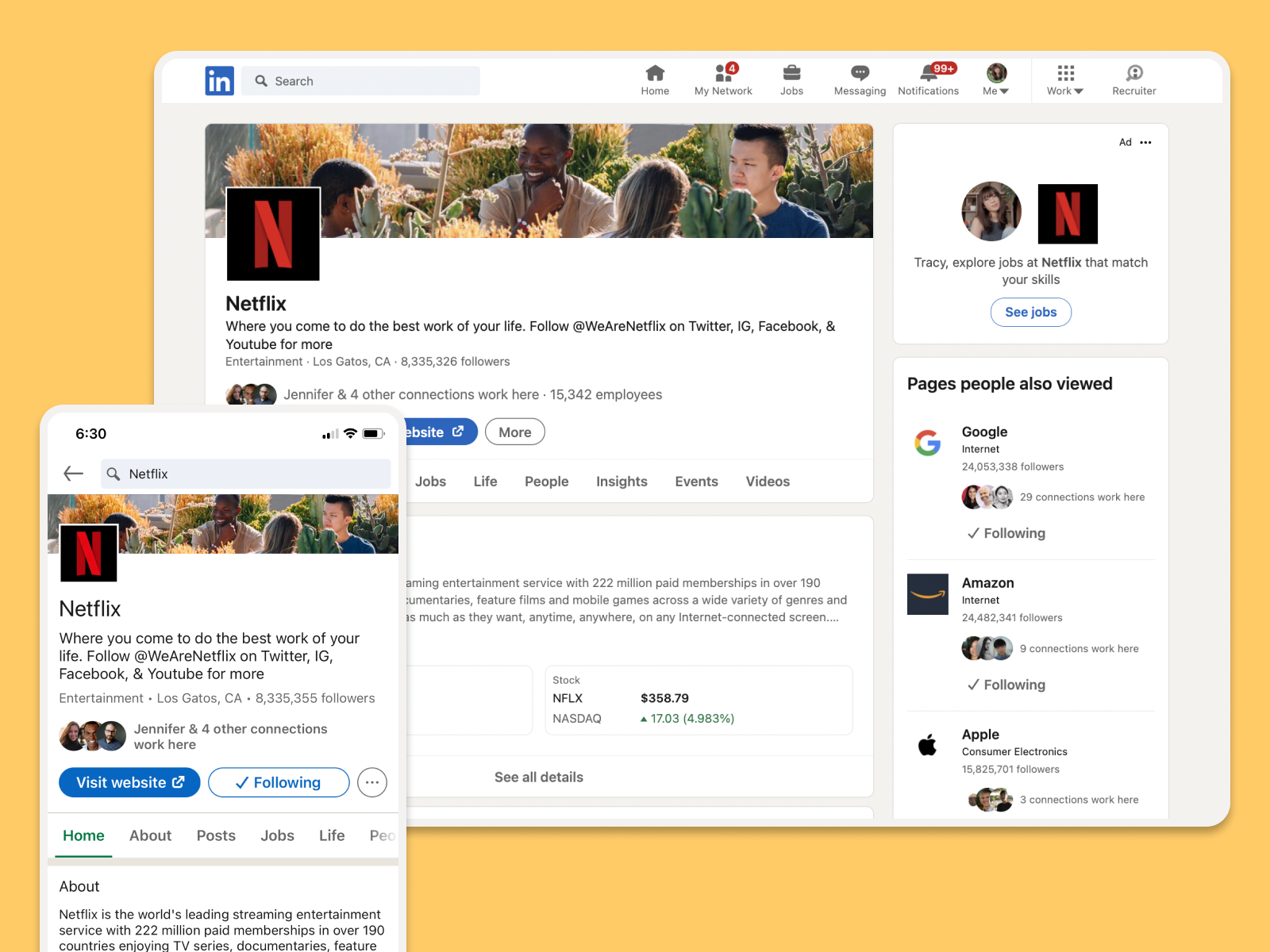Toggle mobile Following button
Screen dimensions: 1270x952
point(279,782)
